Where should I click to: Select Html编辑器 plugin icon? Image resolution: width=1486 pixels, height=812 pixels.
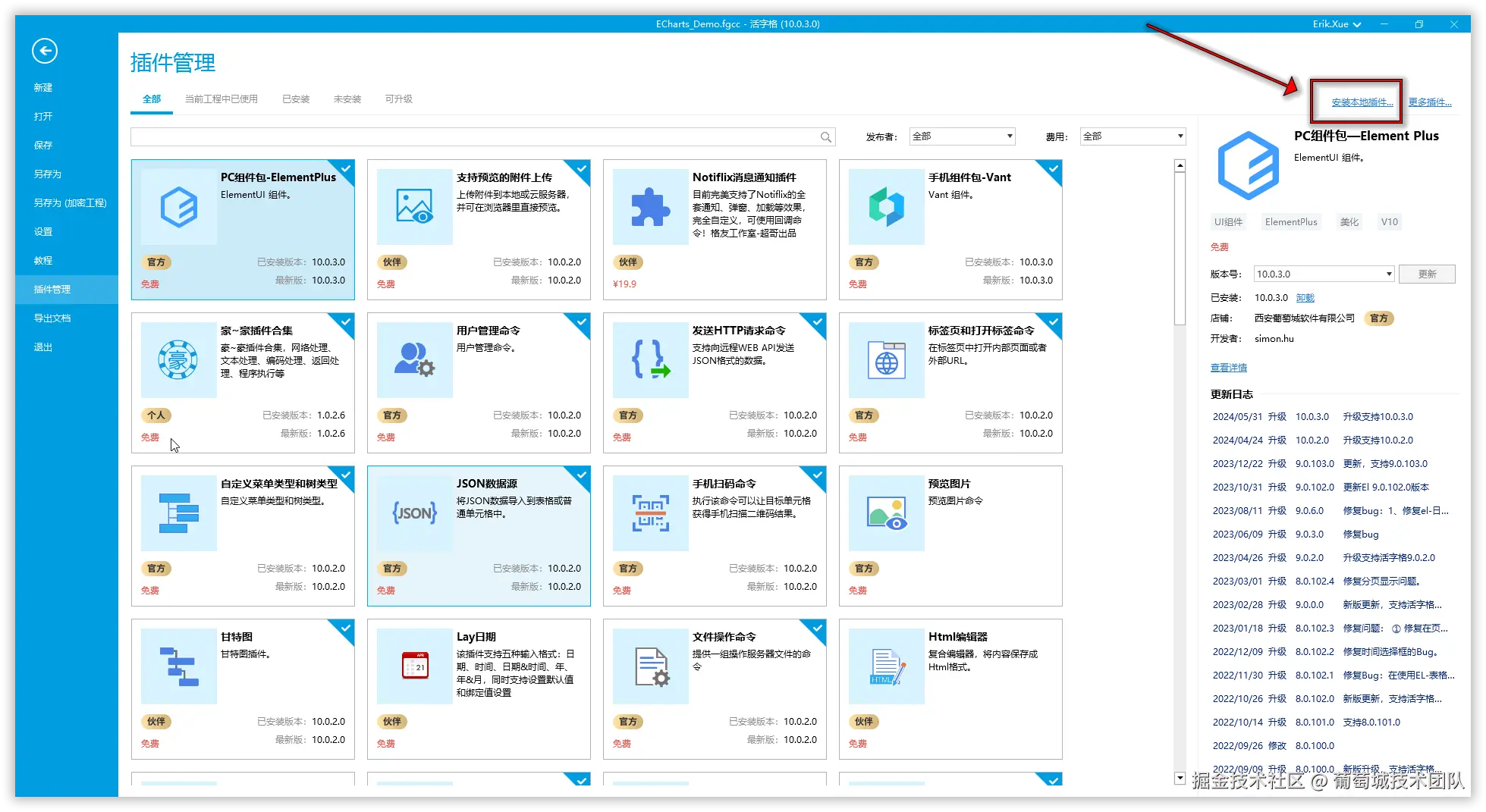click(887, 666)
